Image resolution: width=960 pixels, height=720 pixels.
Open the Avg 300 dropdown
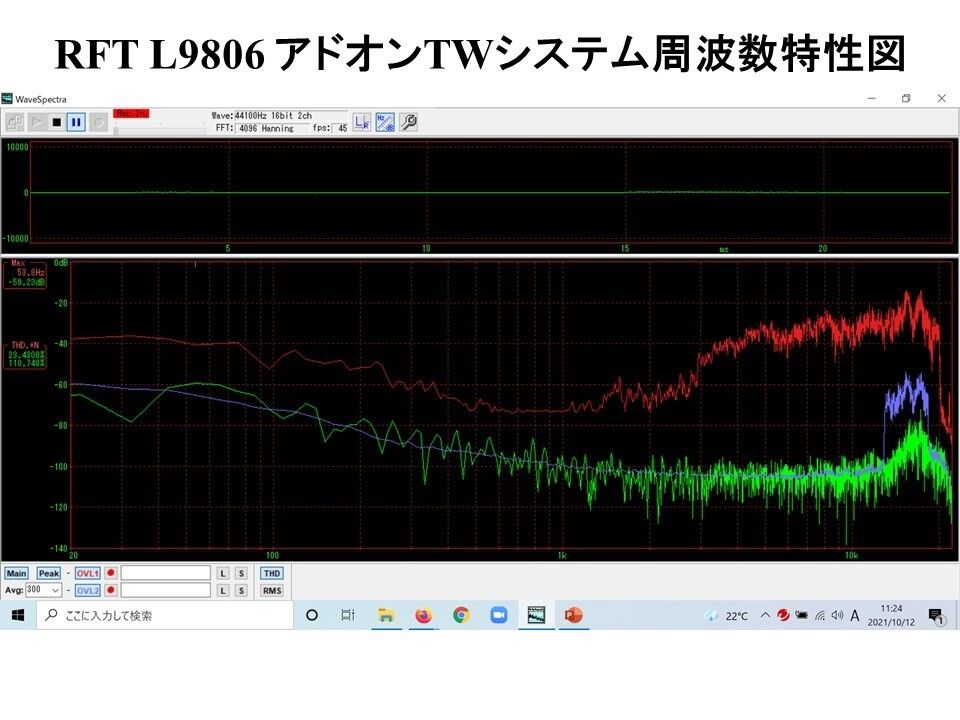click(43, 590)
